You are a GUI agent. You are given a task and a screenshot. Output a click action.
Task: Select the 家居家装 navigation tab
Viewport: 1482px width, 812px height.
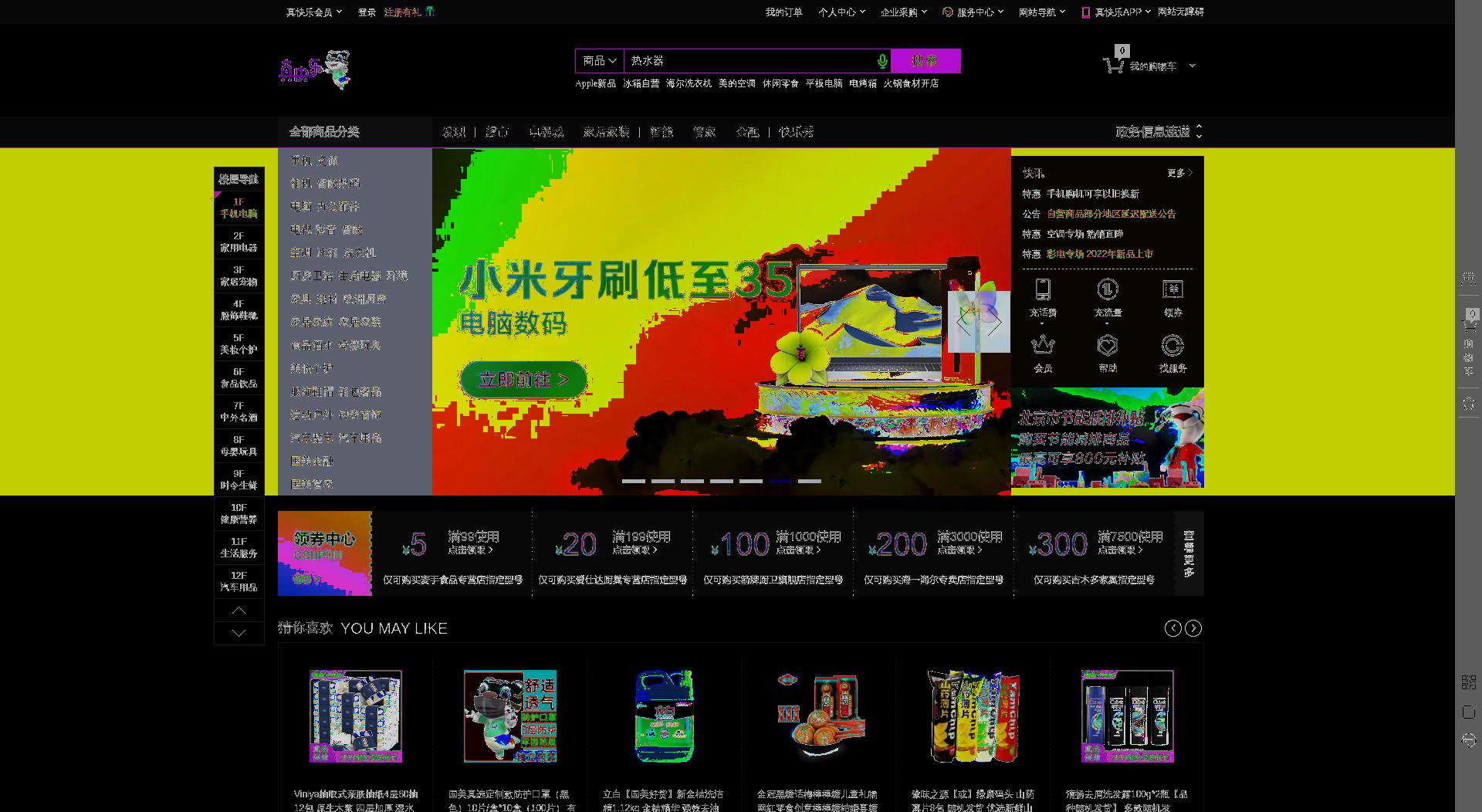coord(606,132)
